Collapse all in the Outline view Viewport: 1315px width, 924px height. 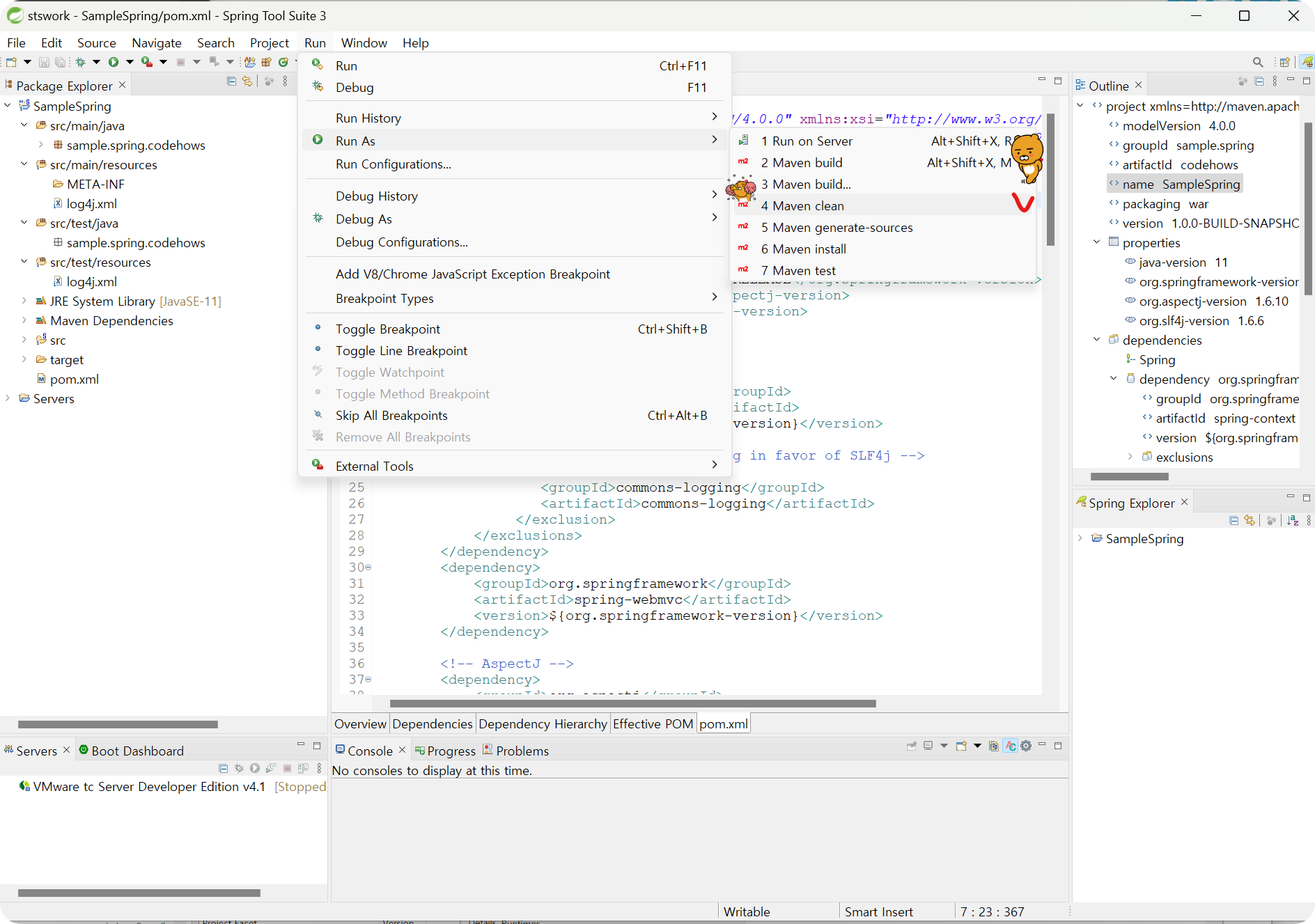[x=1259, y=81]
